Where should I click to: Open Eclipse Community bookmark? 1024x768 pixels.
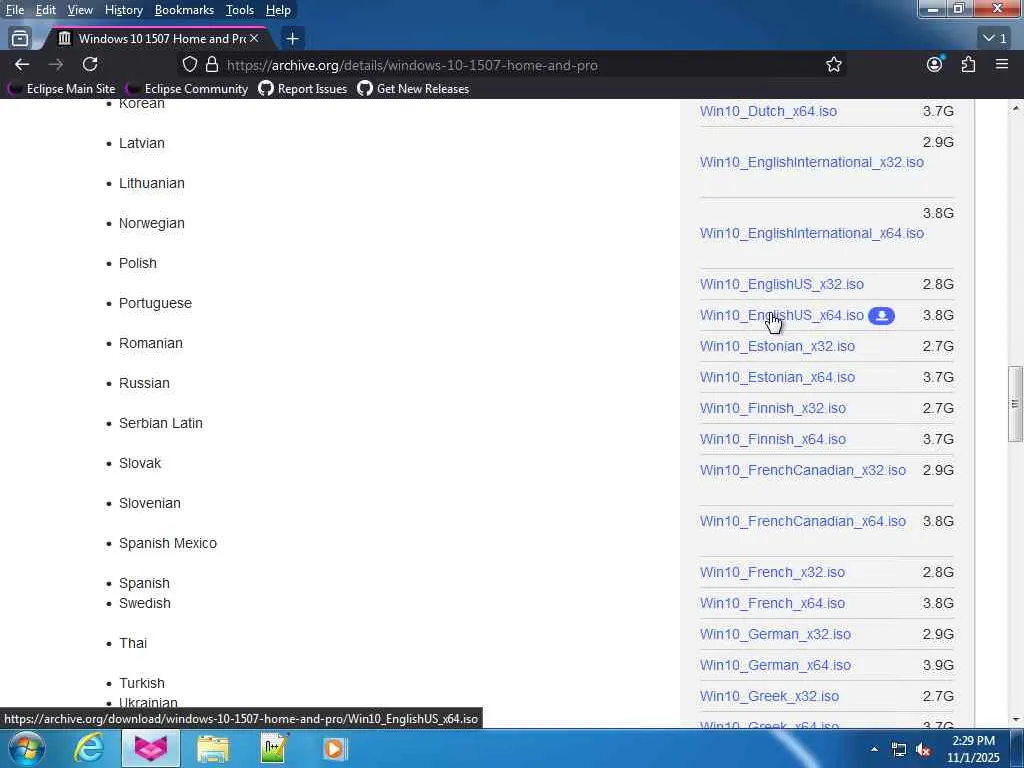[x=187, y=88]
